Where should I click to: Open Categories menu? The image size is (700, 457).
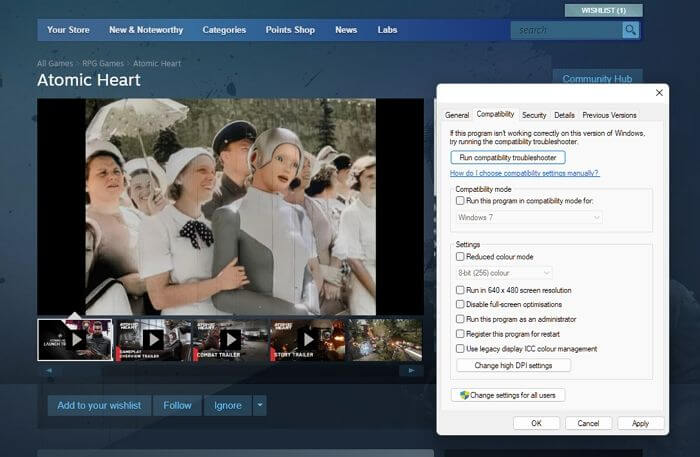pos(224,30)
